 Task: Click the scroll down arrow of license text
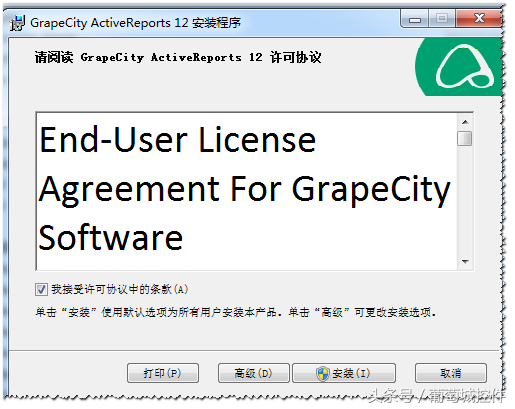(x=465, y=262)
